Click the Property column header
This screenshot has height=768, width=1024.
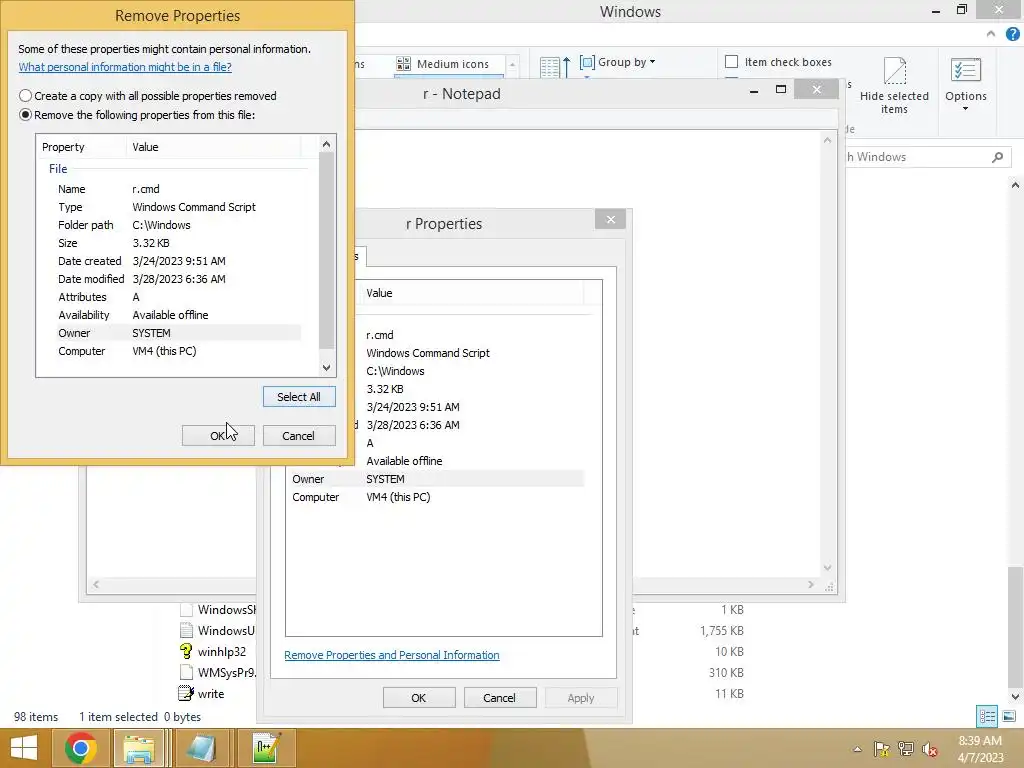(x=82, y=147)
